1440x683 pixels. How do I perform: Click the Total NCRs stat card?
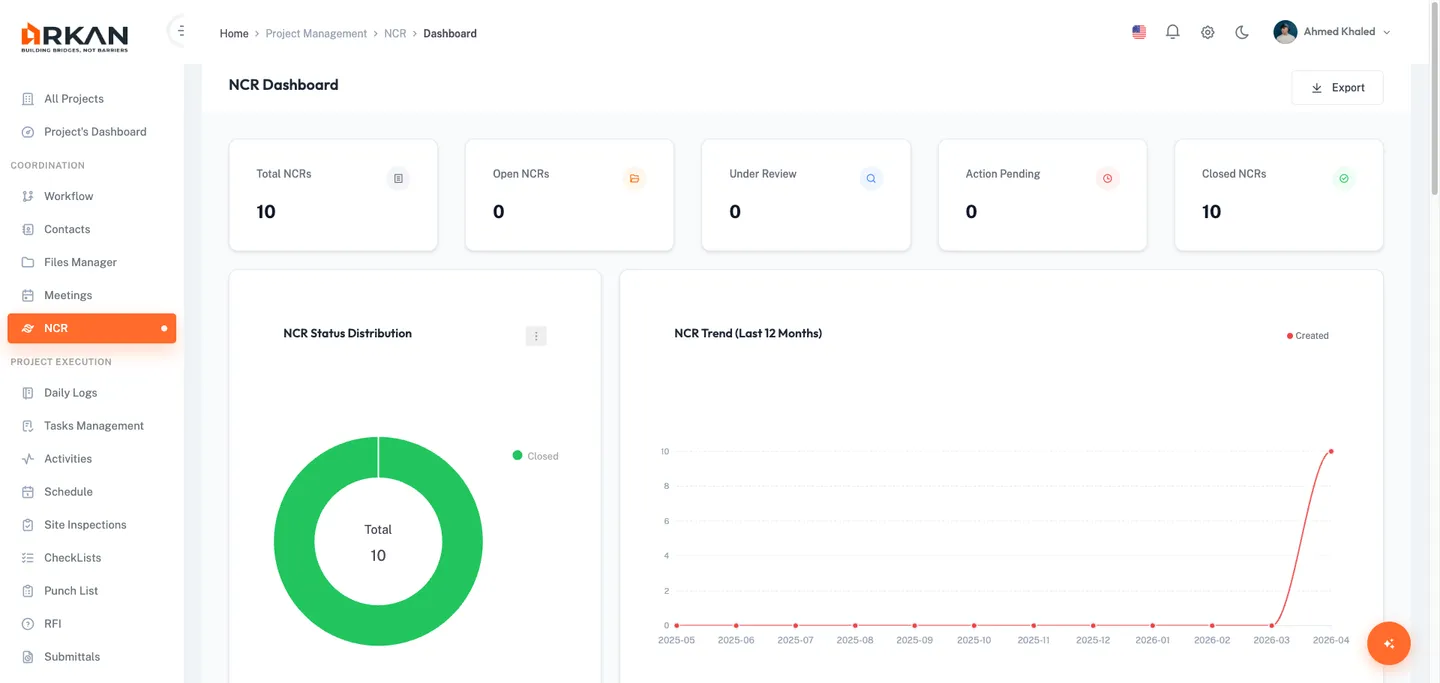(332, 195)
